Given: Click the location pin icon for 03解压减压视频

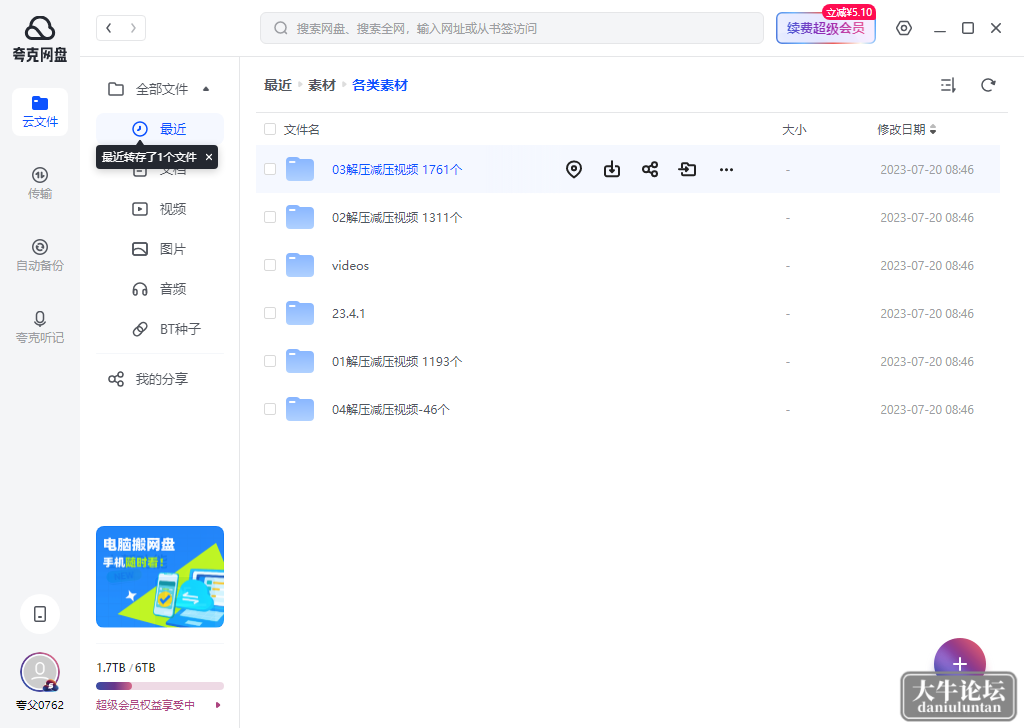Looking at the screenshot, I should tap(573, 170).
